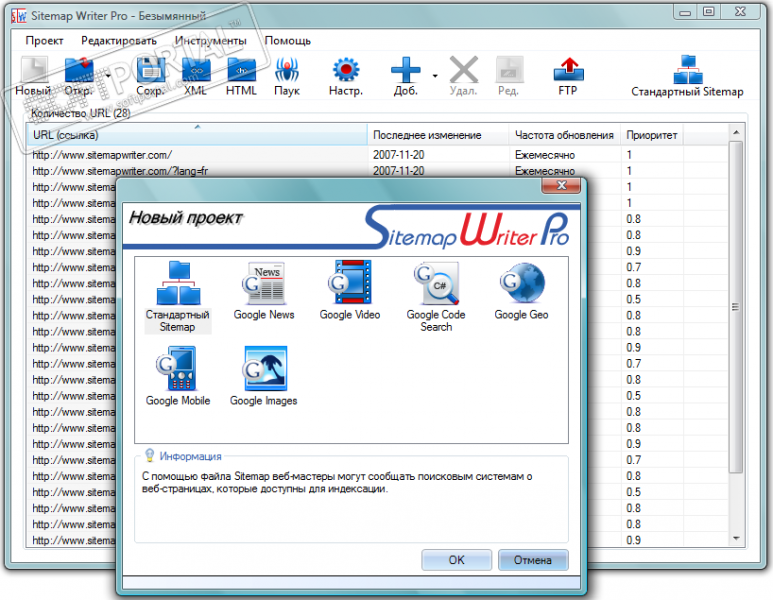Viewport: 773px width, 600px height.
Task: Click the Ред. edit icon
Action: (x=508, y=76)
